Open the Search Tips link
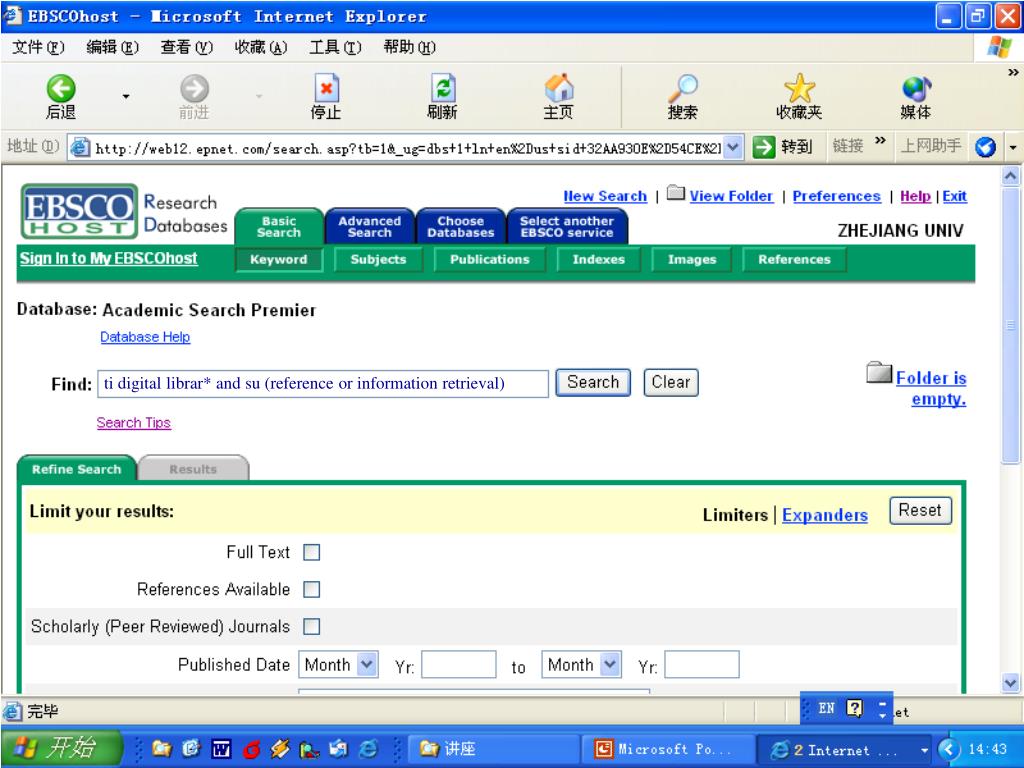This screenshot has height=768, width=1024. 134,423
